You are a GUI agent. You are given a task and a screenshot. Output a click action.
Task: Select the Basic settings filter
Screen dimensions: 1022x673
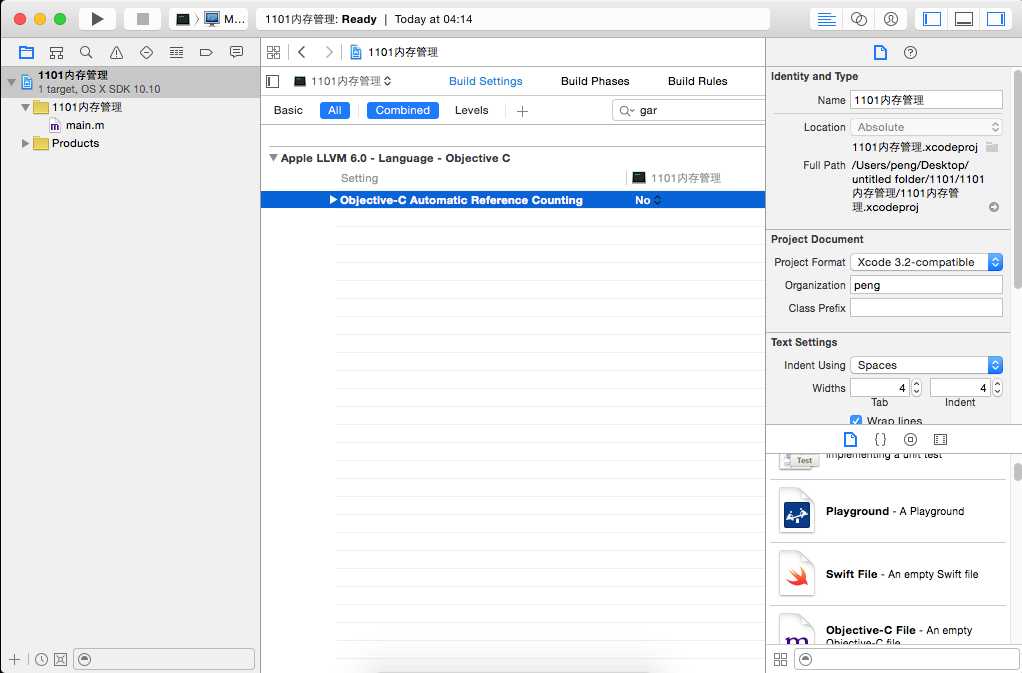pyautogui.click(x=288, y=110)
